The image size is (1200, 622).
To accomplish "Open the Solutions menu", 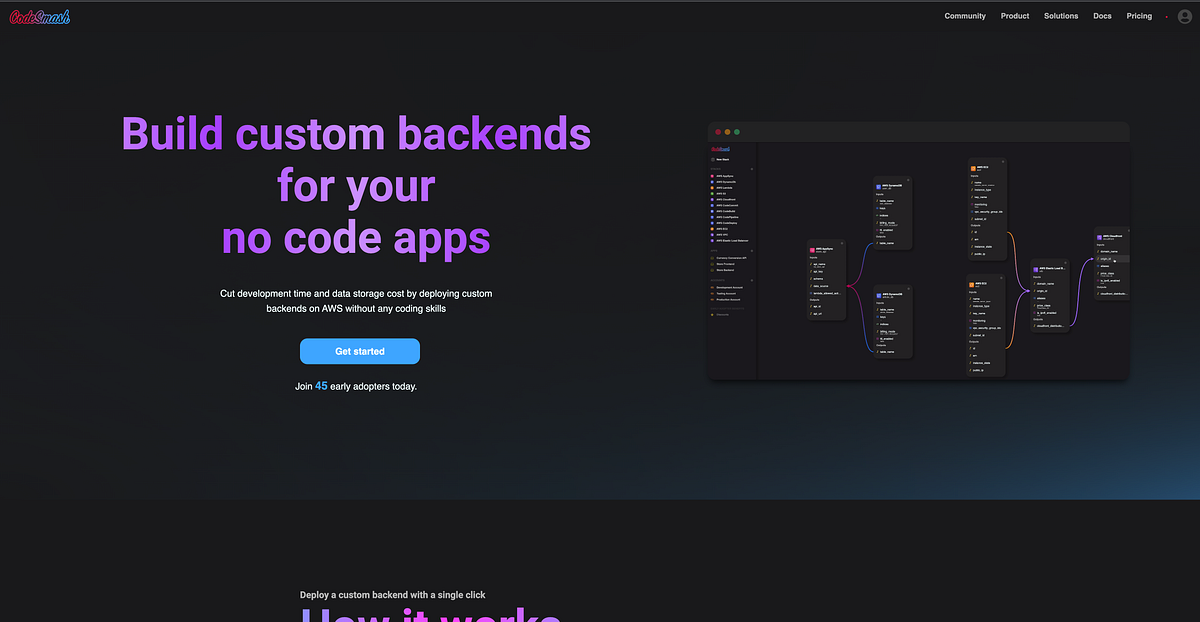I will 1061,16.
